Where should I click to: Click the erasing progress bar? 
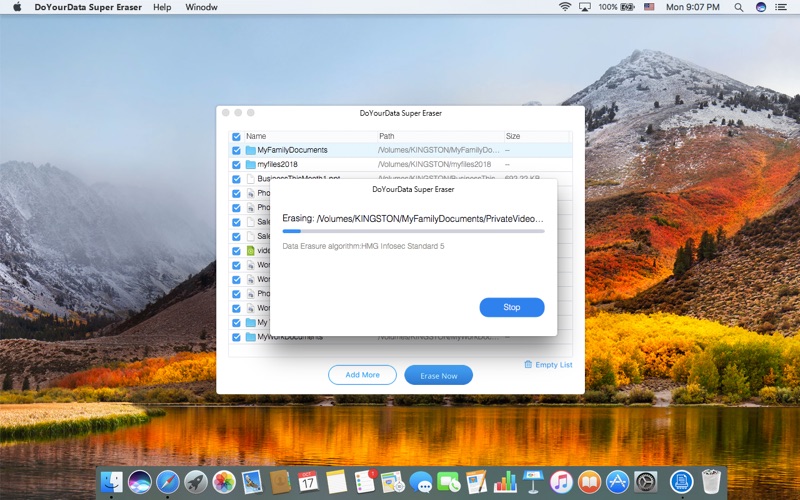point(413,231)
